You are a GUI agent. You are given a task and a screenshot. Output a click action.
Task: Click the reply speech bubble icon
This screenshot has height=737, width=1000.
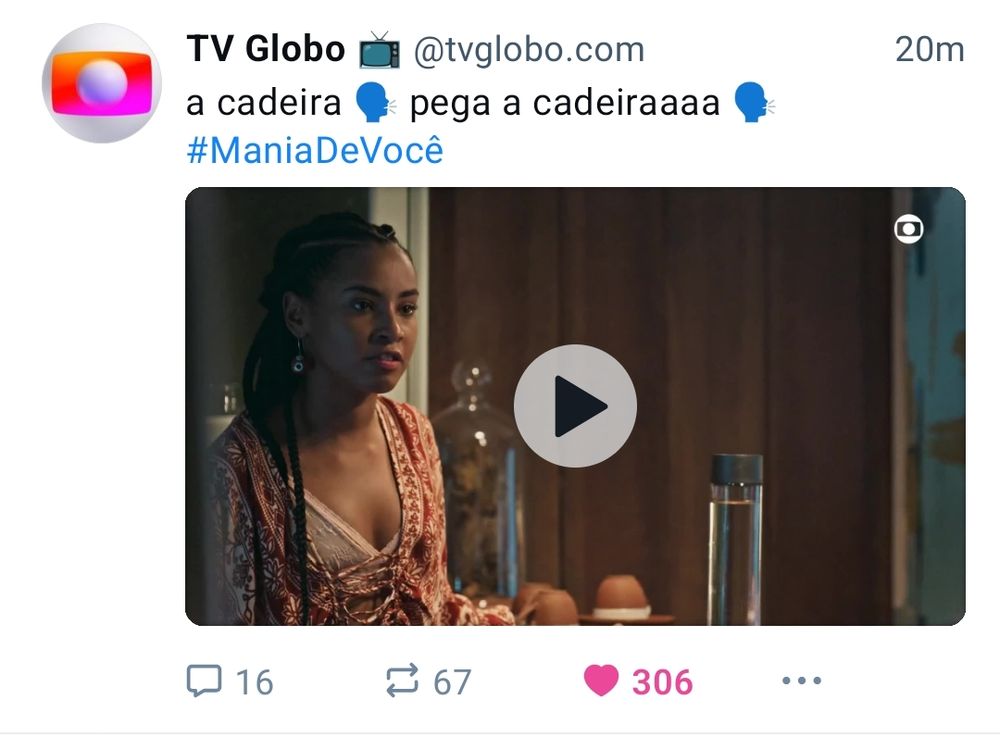204,680
